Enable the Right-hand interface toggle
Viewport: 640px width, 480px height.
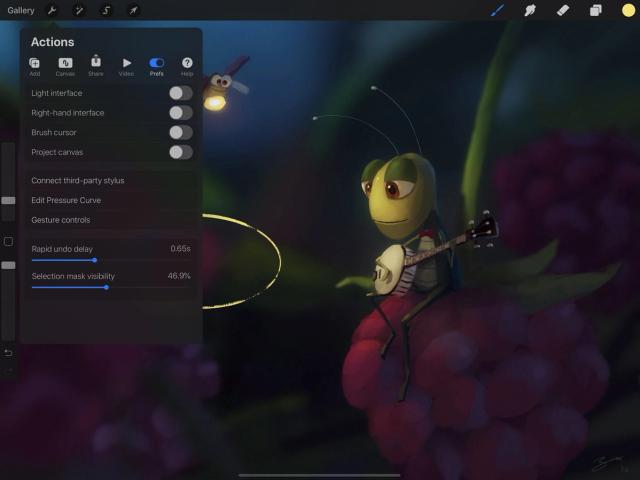point(181,113)
